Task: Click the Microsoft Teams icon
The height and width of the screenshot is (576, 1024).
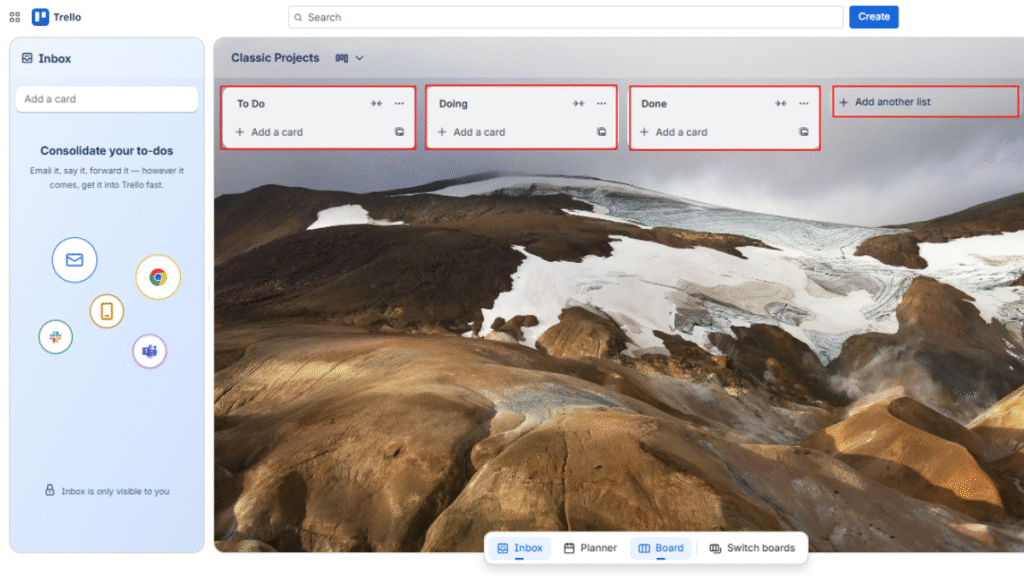Action: 149,351
